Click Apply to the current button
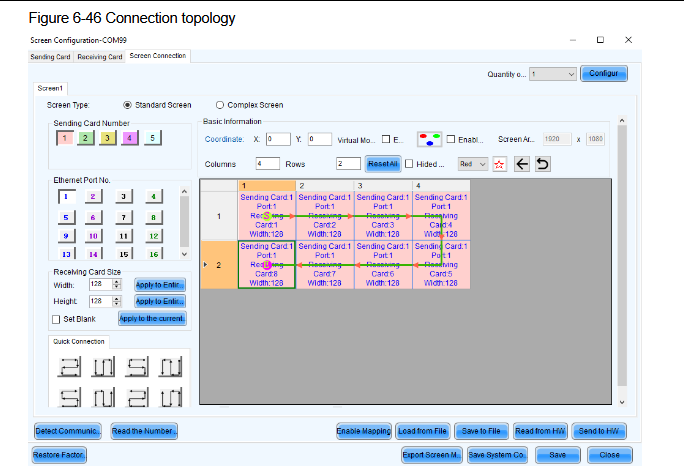684x474 pixels. (x=152, y=319)
